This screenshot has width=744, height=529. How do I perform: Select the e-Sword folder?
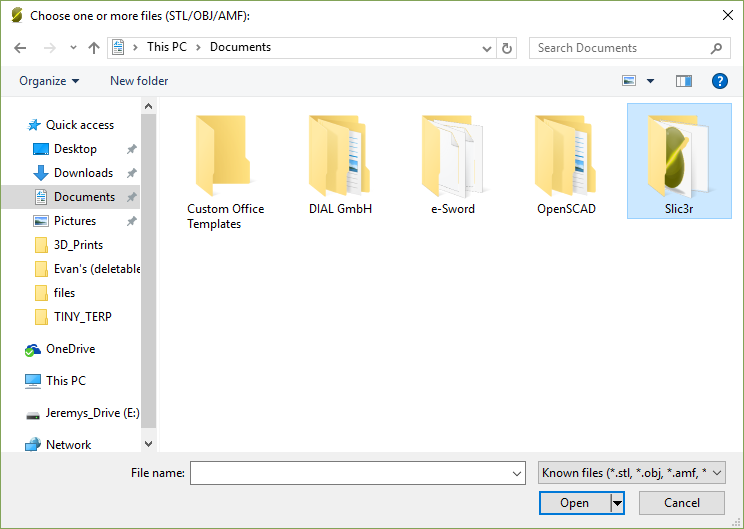(x=452, y=157)
